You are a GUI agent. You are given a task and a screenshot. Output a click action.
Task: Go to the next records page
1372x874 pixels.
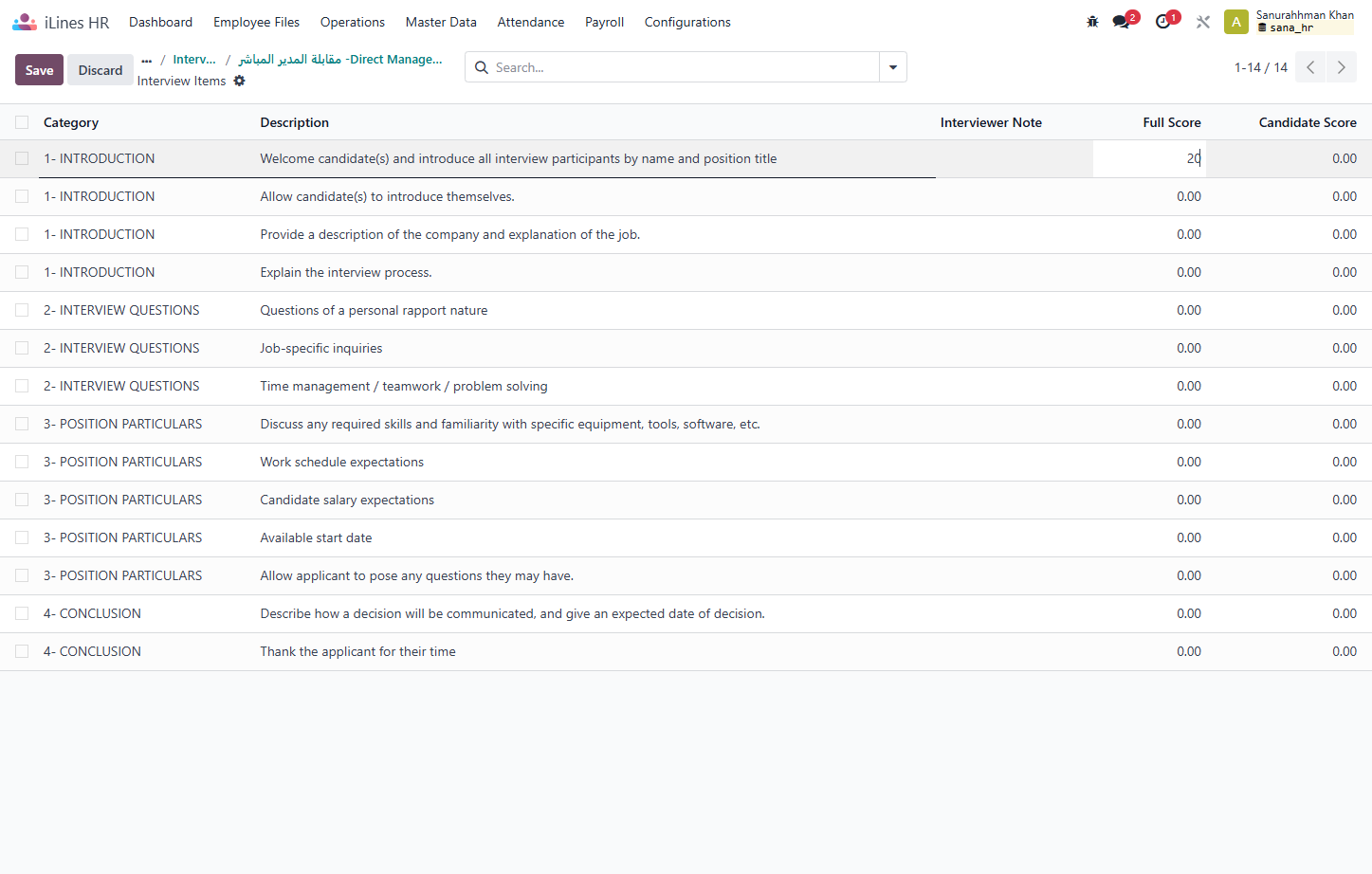click(x=1342, y=67)
